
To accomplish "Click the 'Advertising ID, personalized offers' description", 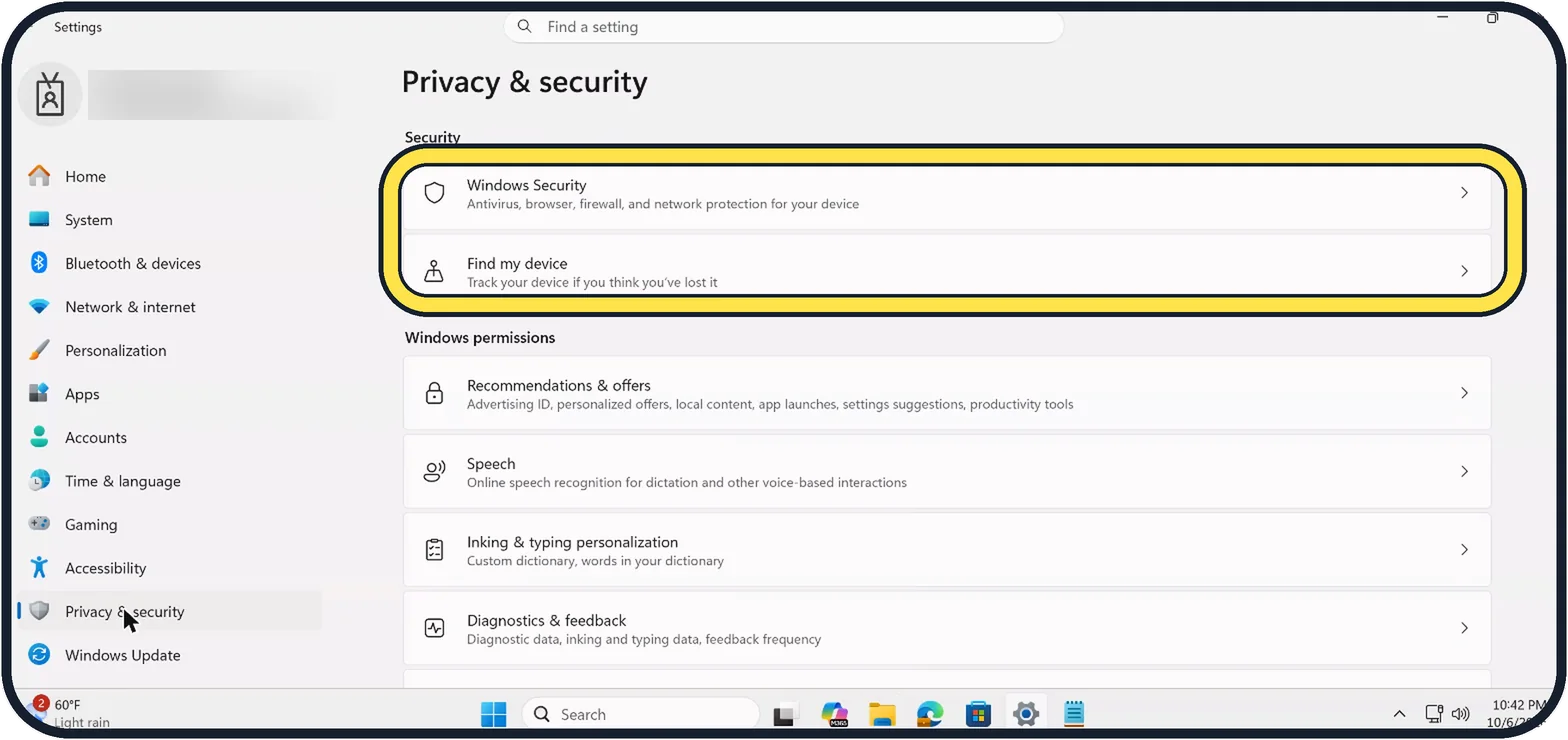I will 770,404.
